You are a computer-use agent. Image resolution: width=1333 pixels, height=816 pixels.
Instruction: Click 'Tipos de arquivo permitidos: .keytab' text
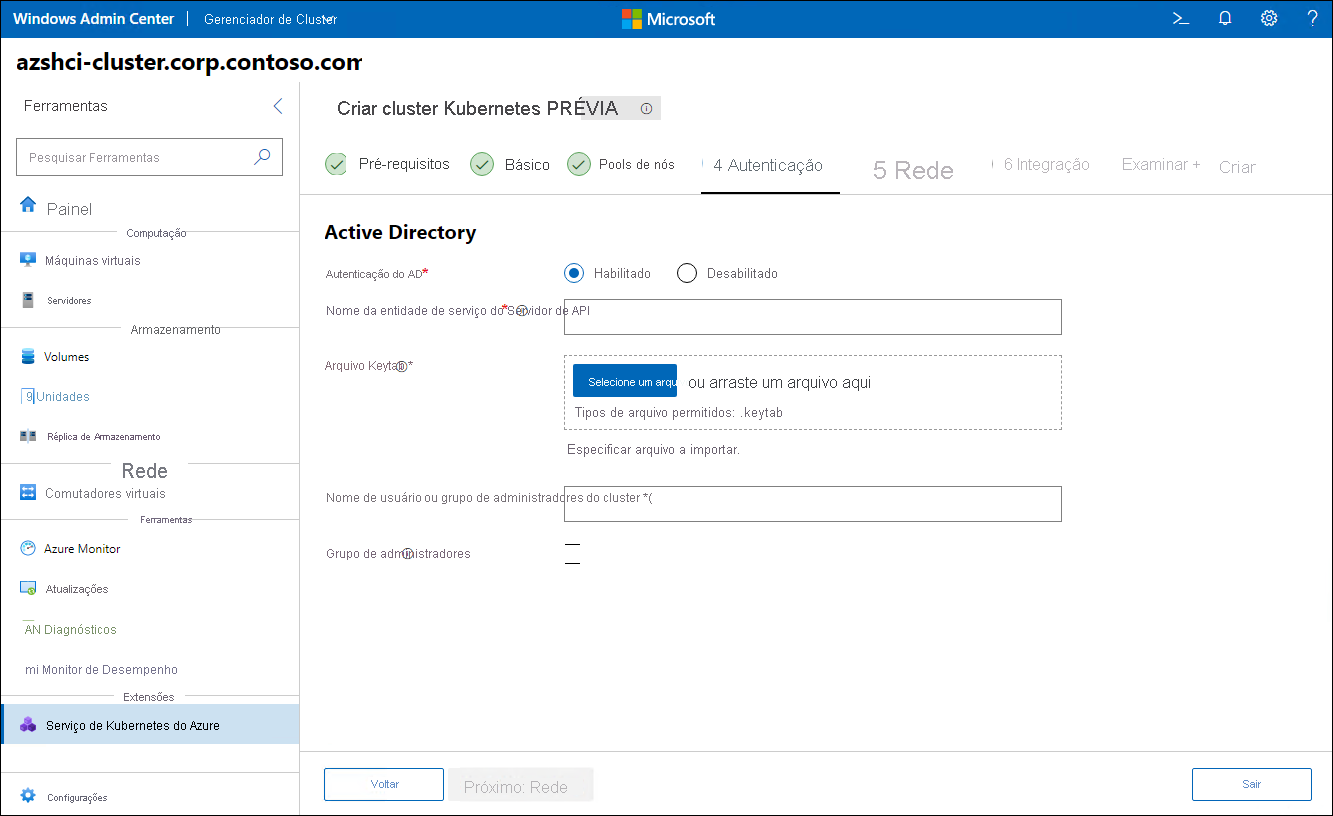coord(679,412)
